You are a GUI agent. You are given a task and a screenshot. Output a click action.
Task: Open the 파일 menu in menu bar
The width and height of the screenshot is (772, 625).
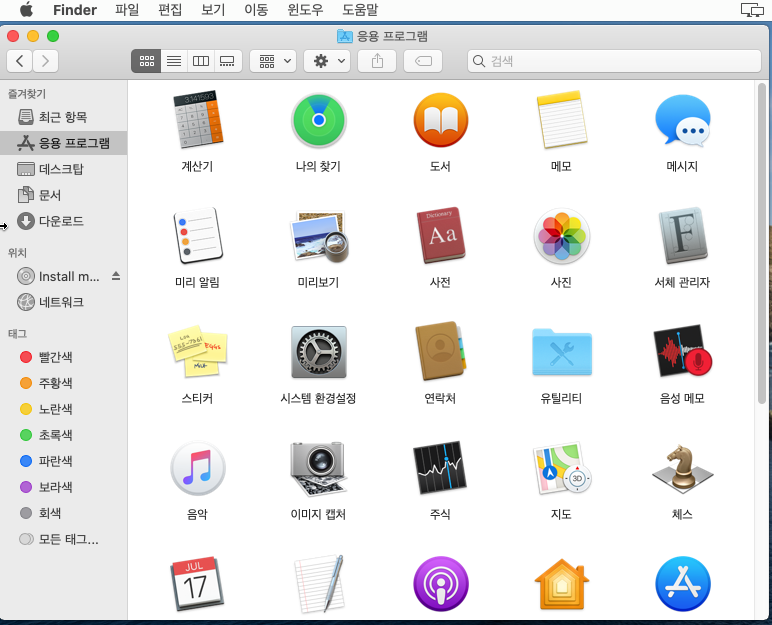(127, 10)
